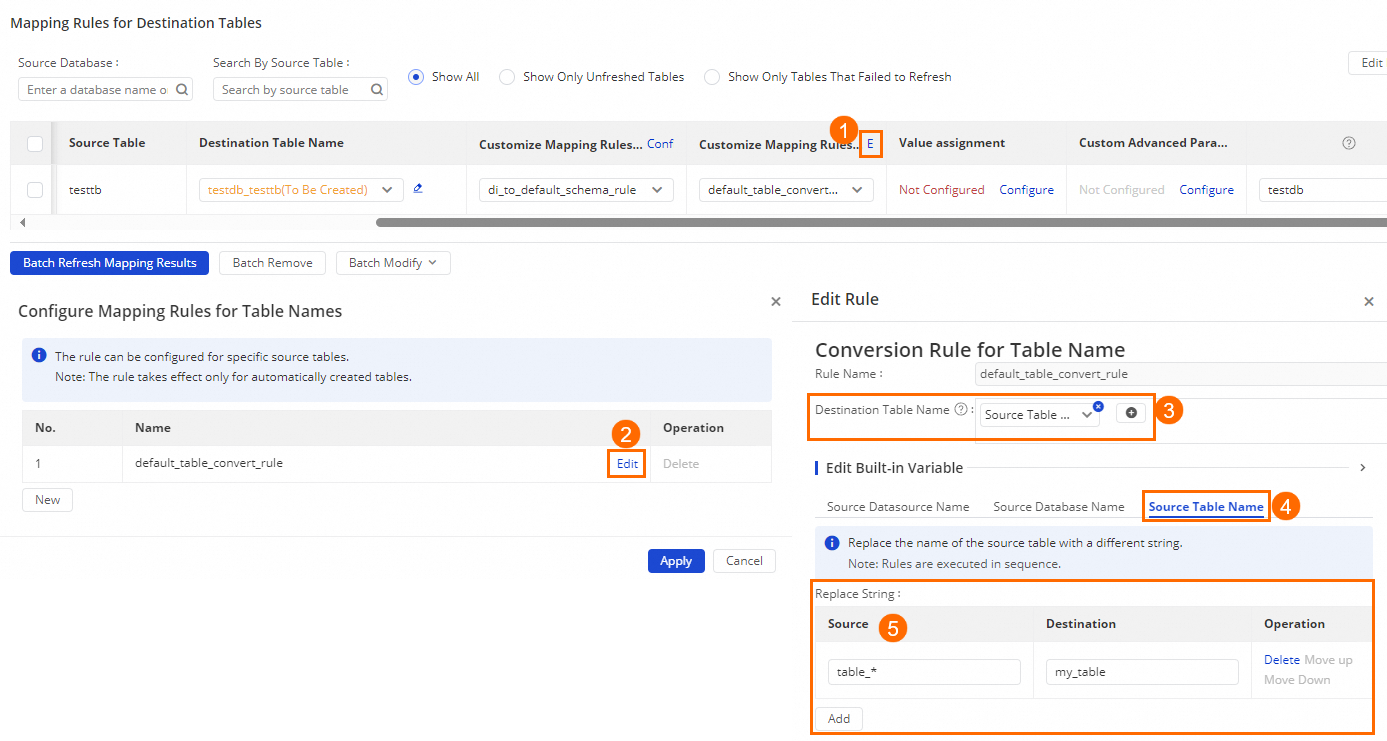Viewport: 1387px width, 741px height.
Task: Click Move Down in Replace String row
Action: pyautogui.click(x=1297, y=680)
